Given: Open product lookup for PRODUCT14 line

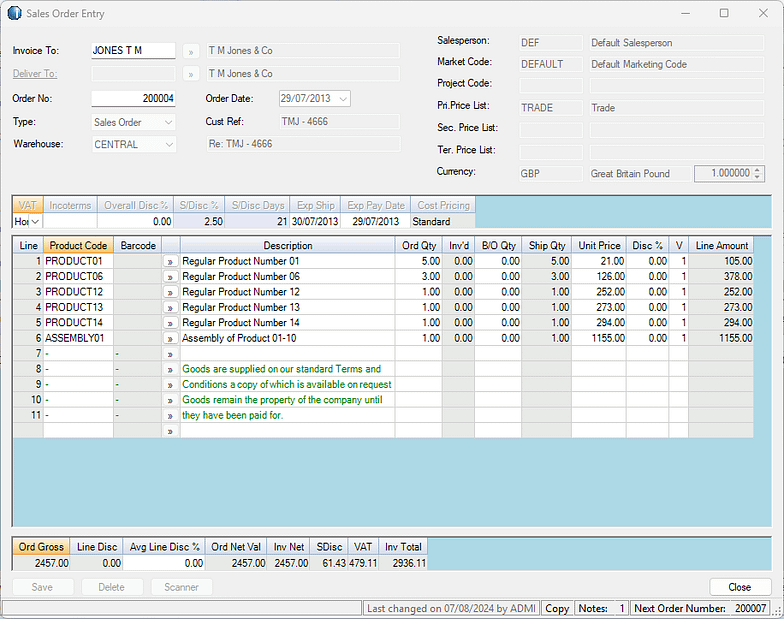Looking at the screenshot, I should tap(170, 323).
